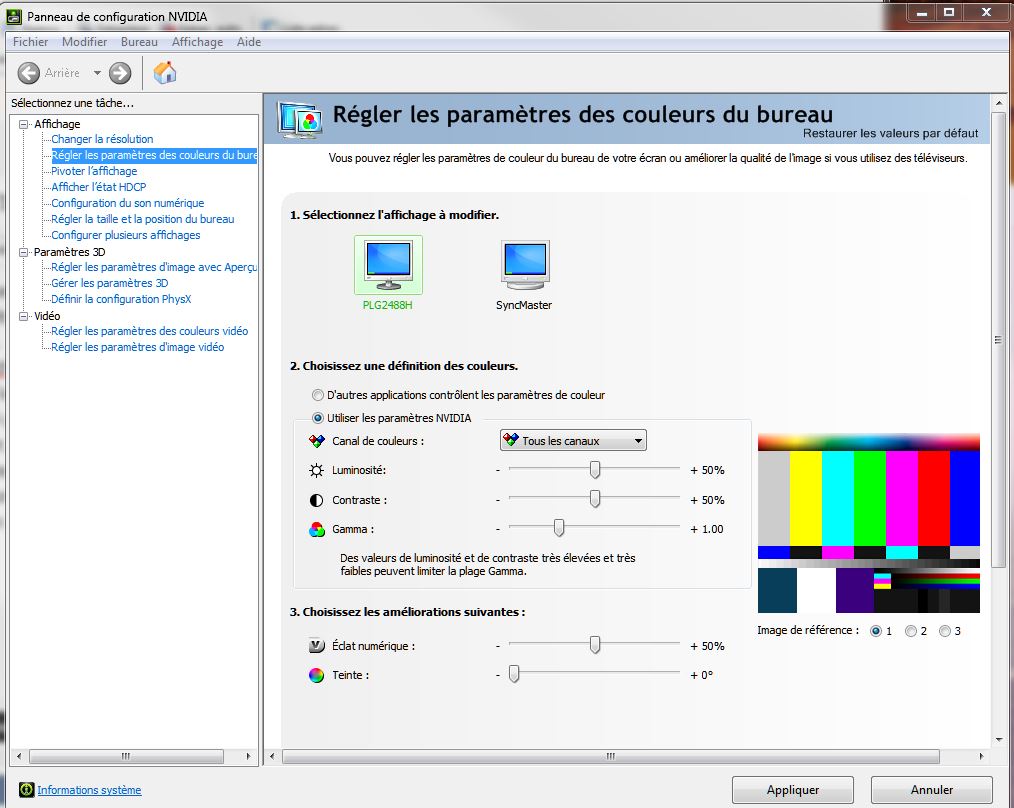1014x808 pixels.
Task: Open 'Changer la résolution' task
Action: 102,139
